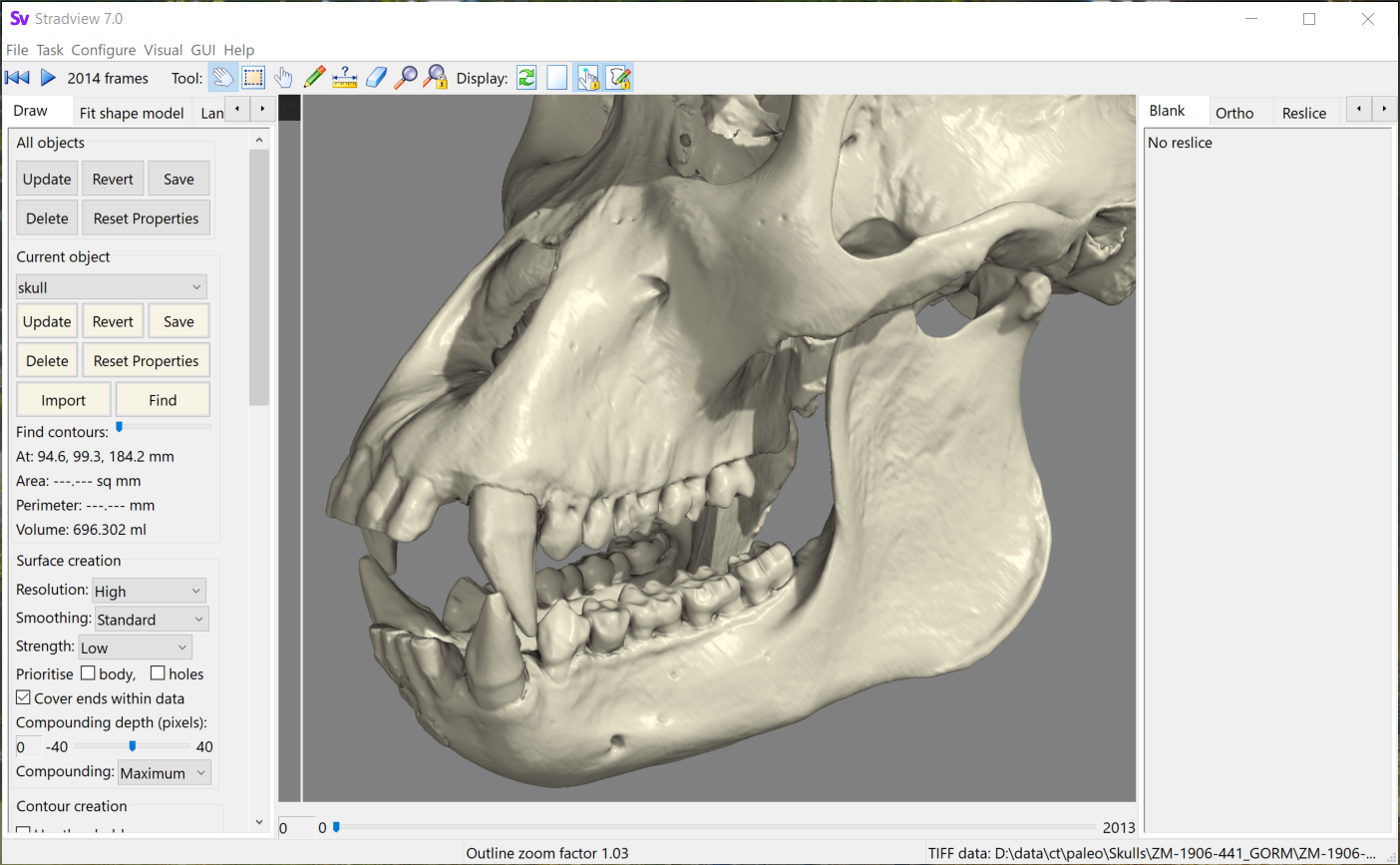
Task: Open the Smoothing dropdown showing Standard
Action: point(152,619)
